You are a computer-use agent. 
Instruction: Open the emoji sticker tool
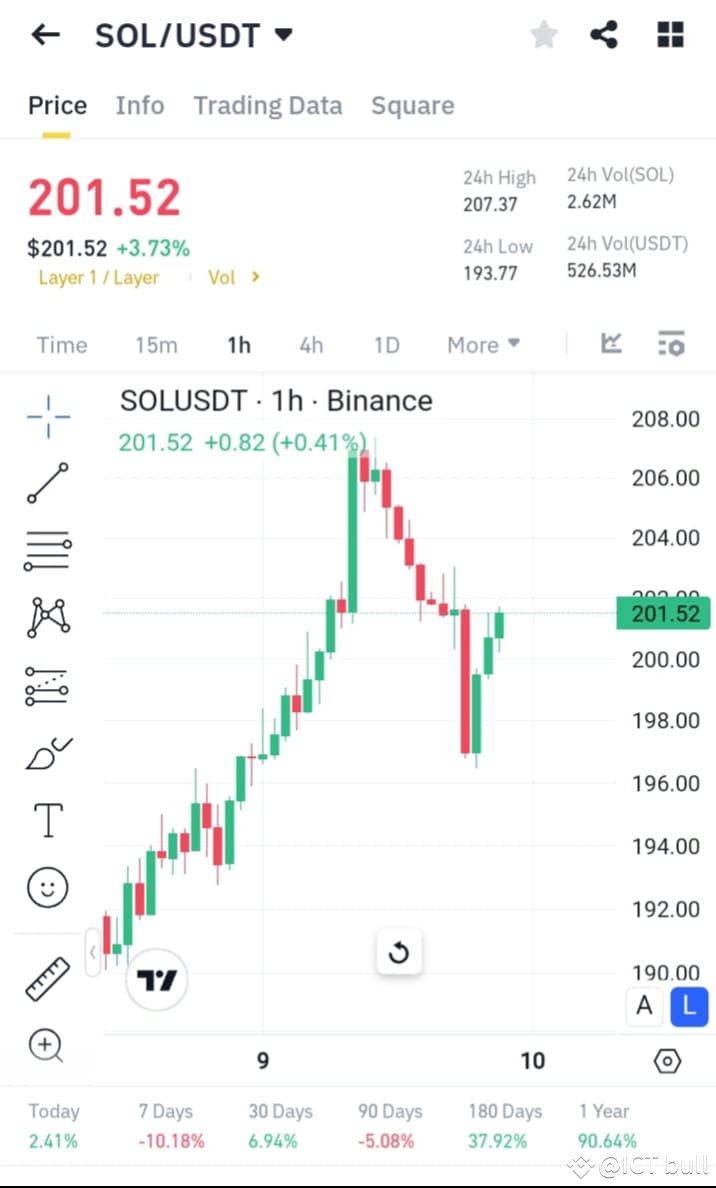point(48,887)
